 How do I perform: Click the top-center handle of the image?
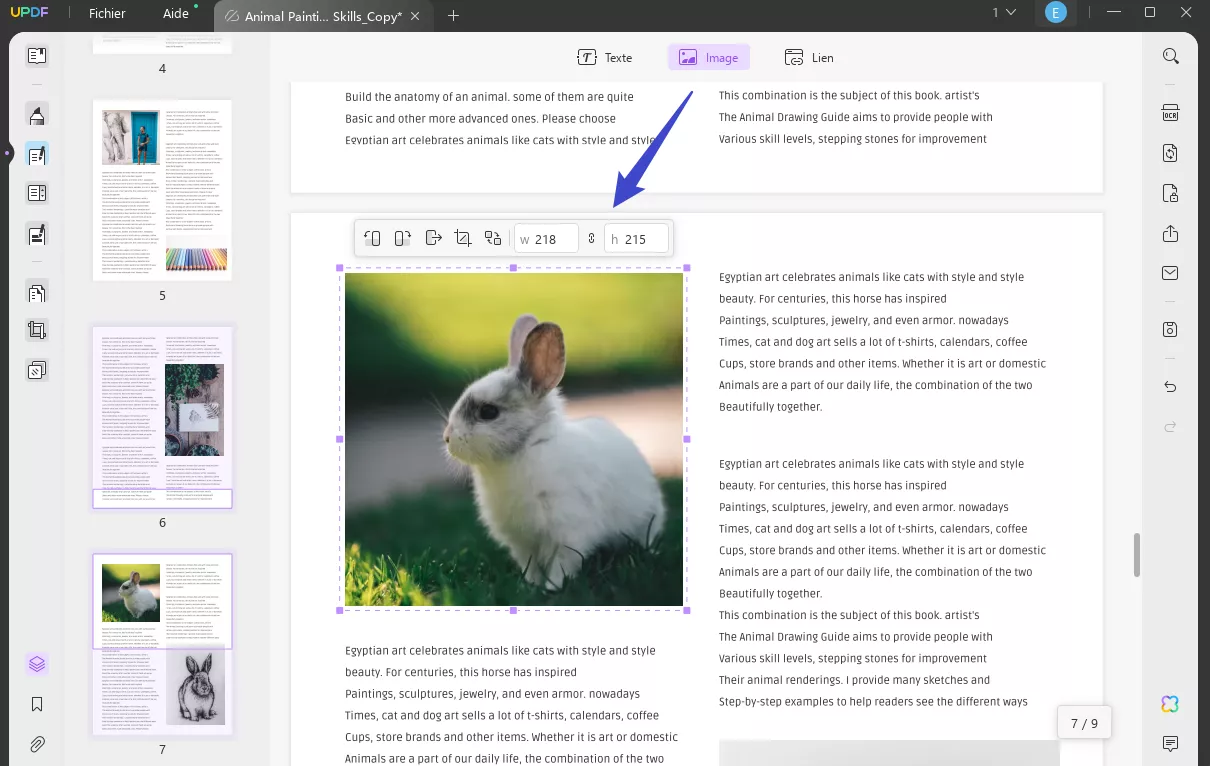pyautogui.click(x=514, y=268)
